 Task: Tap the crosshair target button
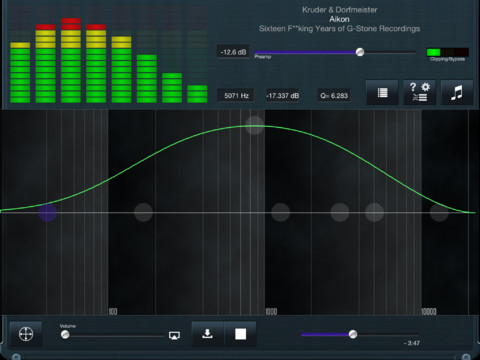[x=26, y=334]
